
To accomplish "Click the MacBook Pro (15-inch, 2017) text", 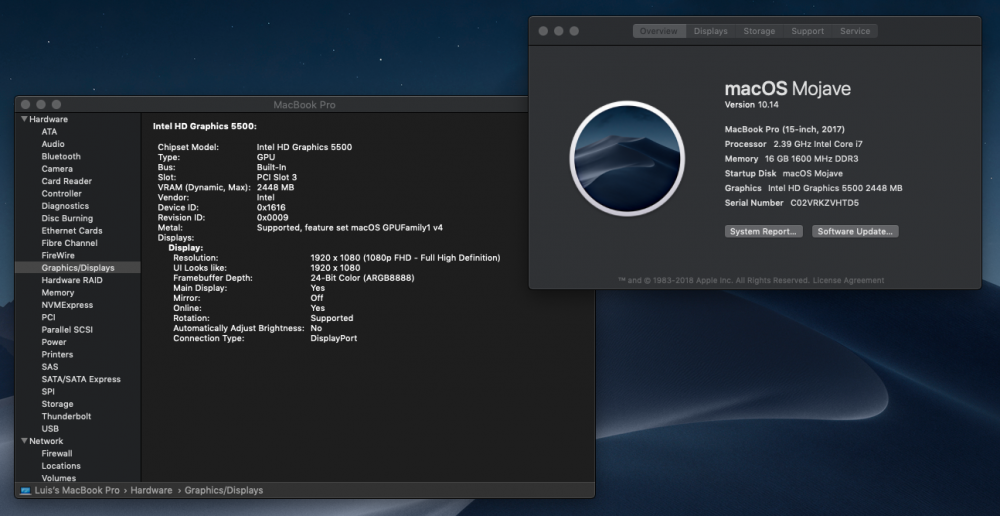I will tap(784, 129).
